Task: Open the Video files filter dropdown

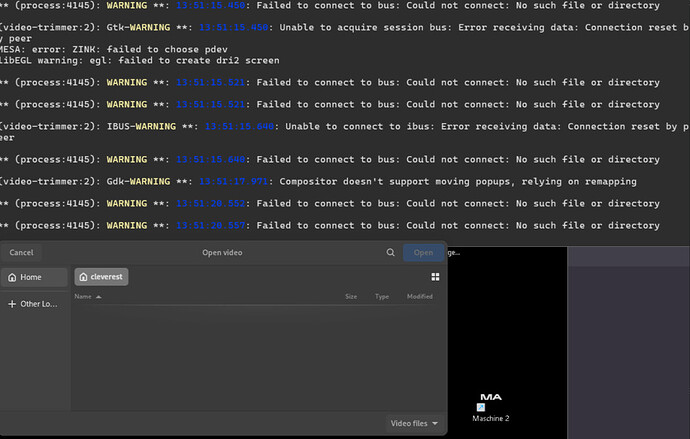Action: (x=414, y=423)
